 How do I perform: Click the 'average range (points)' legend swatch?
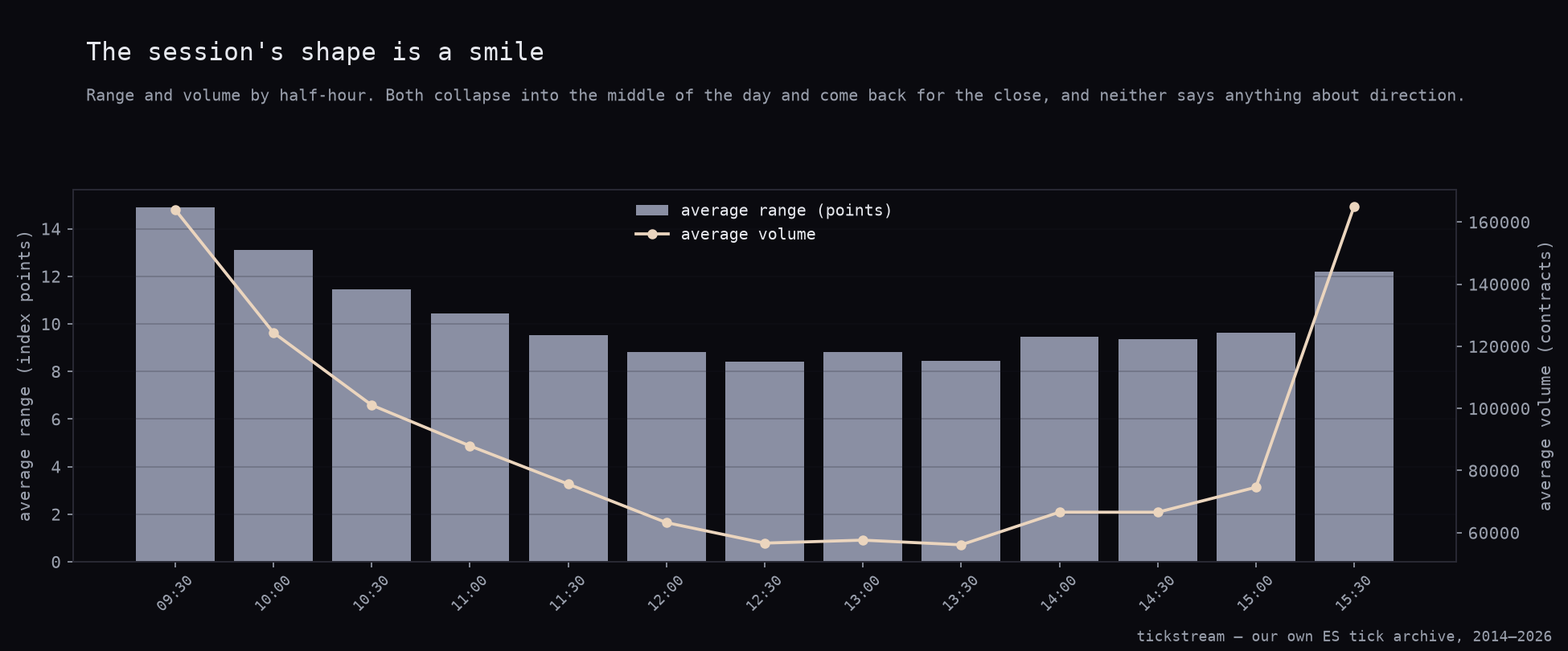(652, 211)
